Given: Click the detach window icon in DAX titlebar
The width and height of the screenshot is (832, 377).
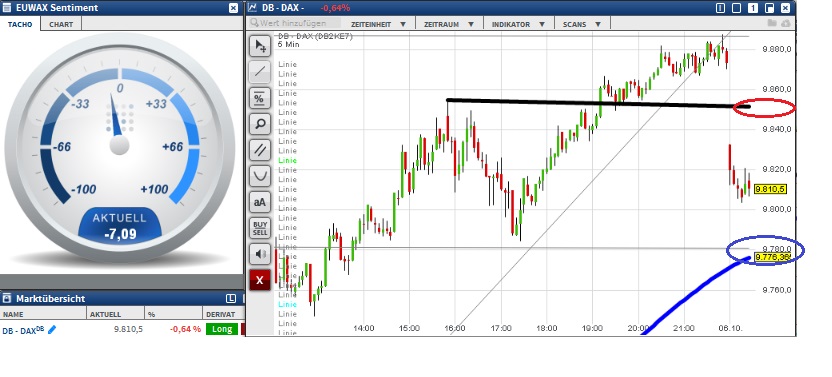Looking at the screenshot, I should pos(769,8).
